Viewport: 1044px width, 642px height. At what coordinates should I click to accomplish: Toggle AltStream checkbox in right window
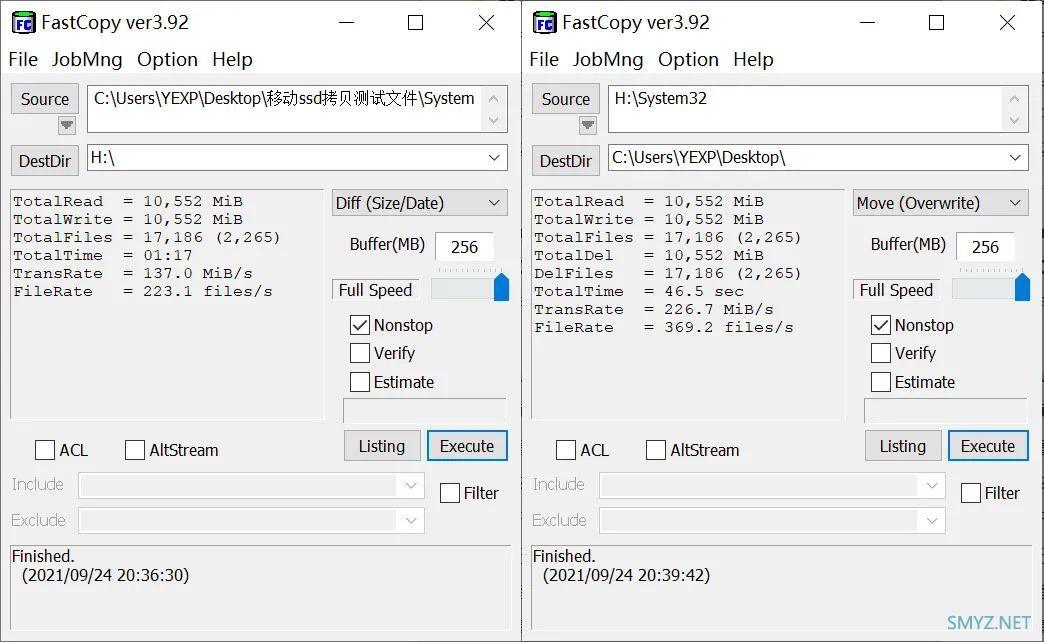(655, 450)
